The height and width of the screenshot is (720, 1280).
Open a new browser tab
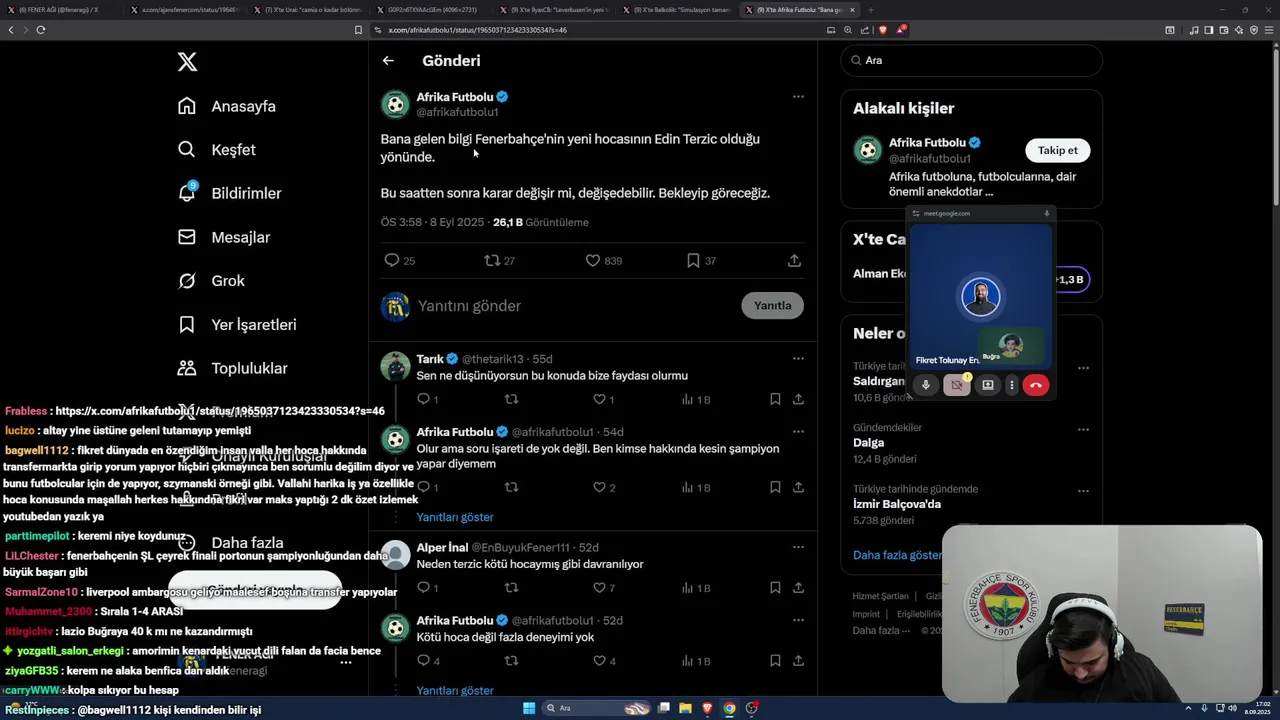click(870, 10)
